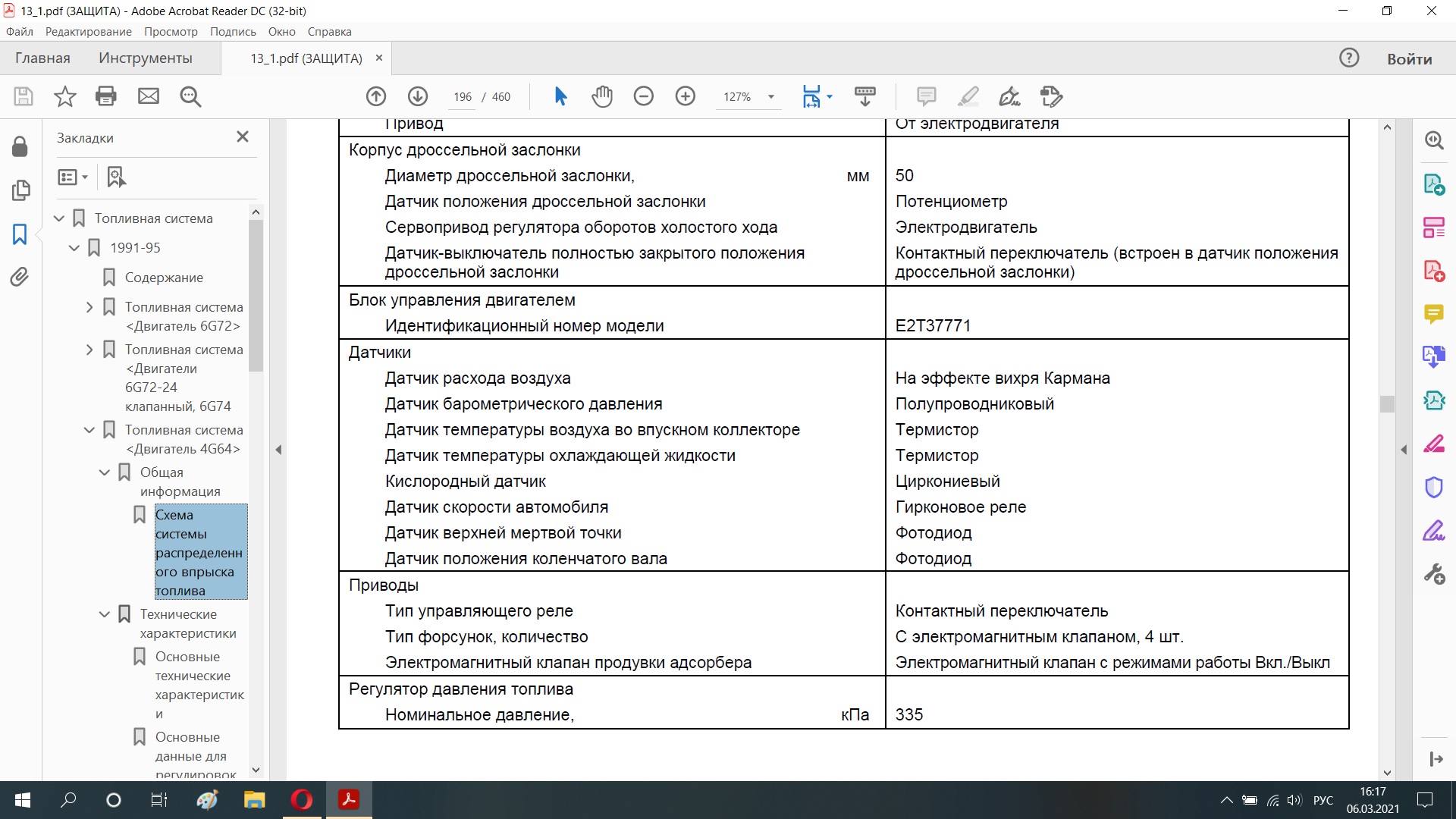1456x819 pixels.
Task: Go to previous page arrow
Action: 376,96
